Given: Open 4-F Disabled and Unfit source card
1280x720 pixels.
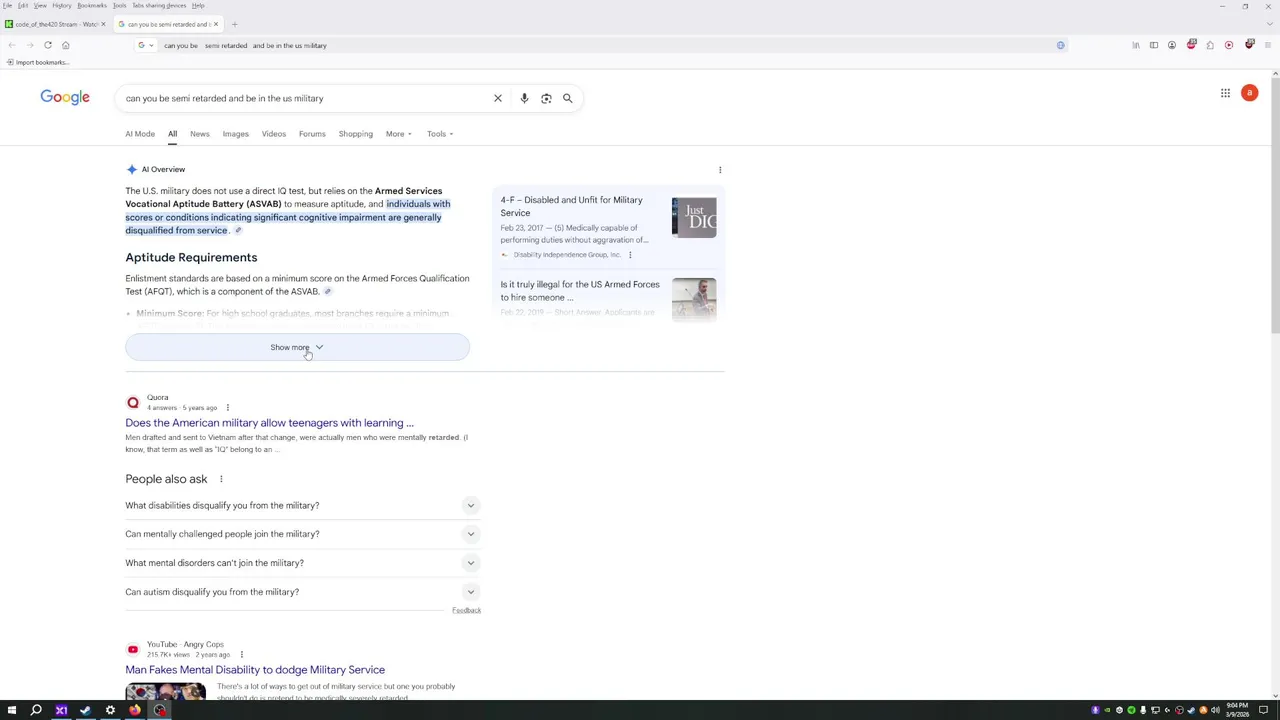Looking at the screenshot, I should click(608, 226).
